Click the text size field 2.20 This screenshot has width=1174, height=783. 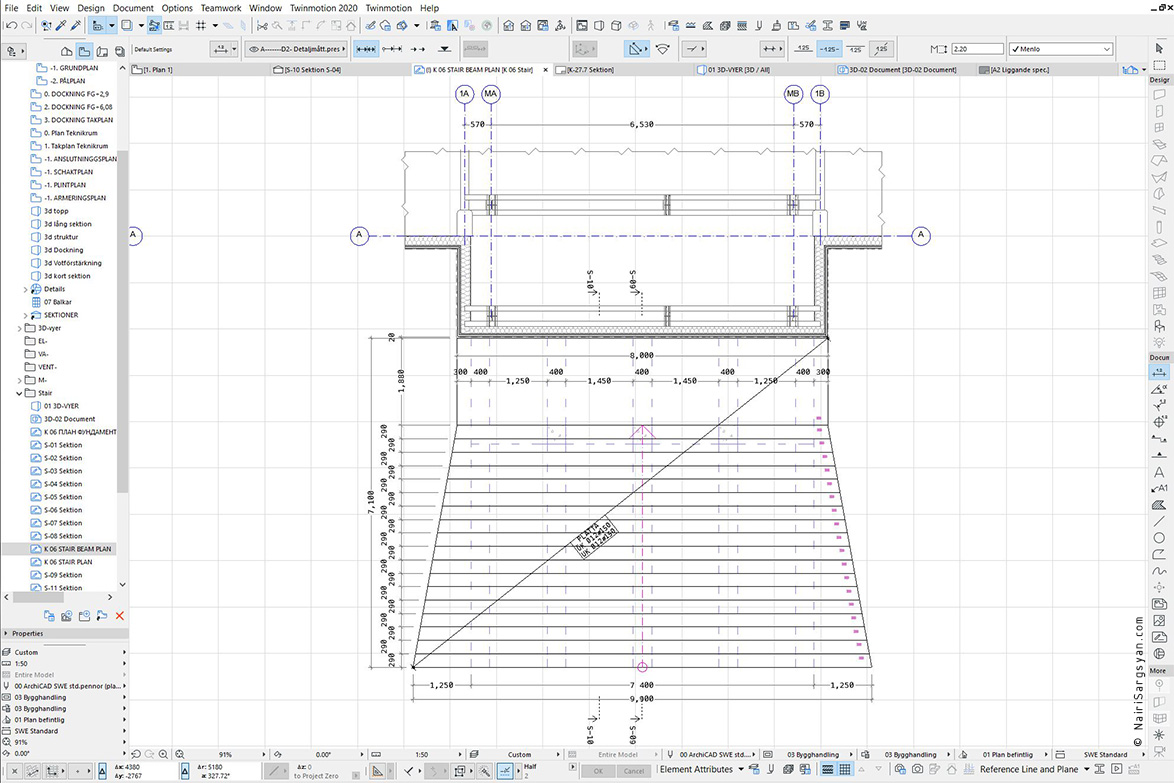[x=977, y=49]
